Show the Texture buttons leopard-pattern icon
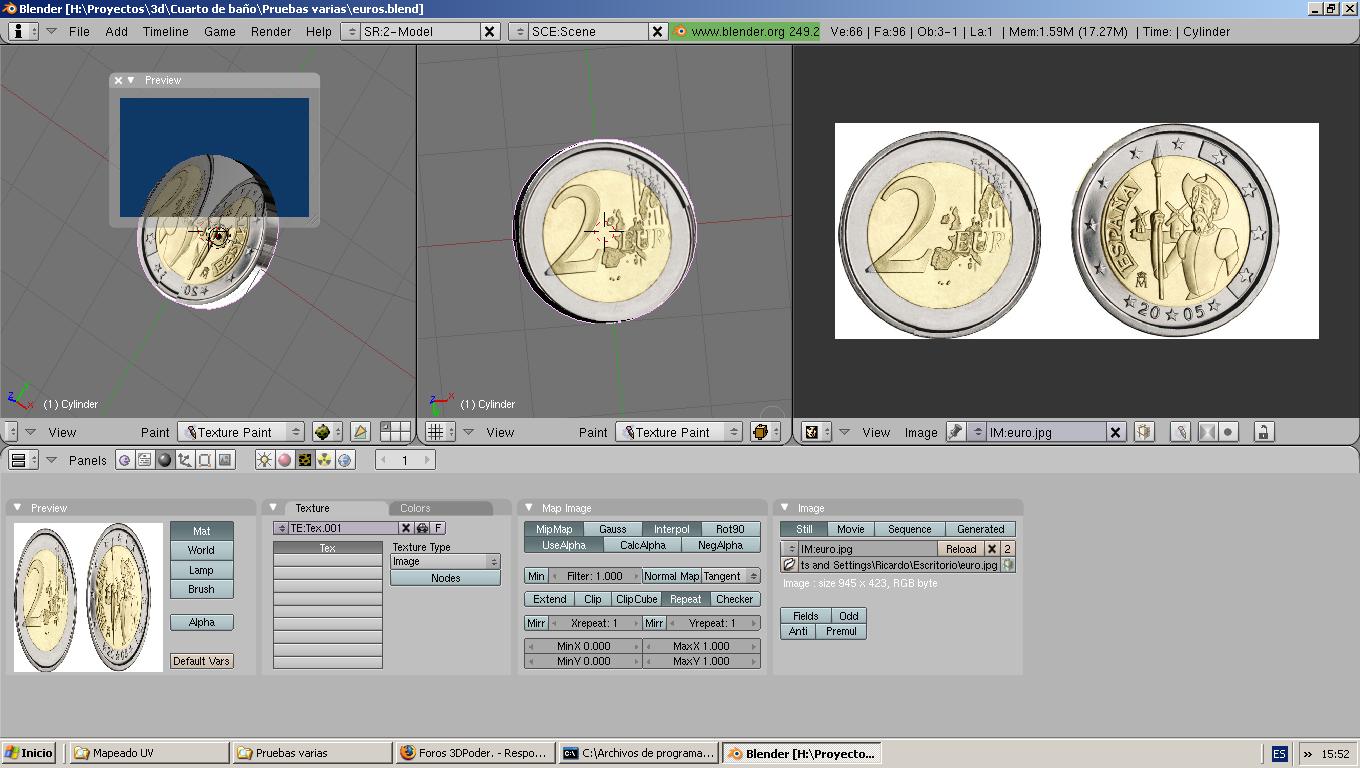This screenshot has width=1360, height=768. click(x=305, y=460)
